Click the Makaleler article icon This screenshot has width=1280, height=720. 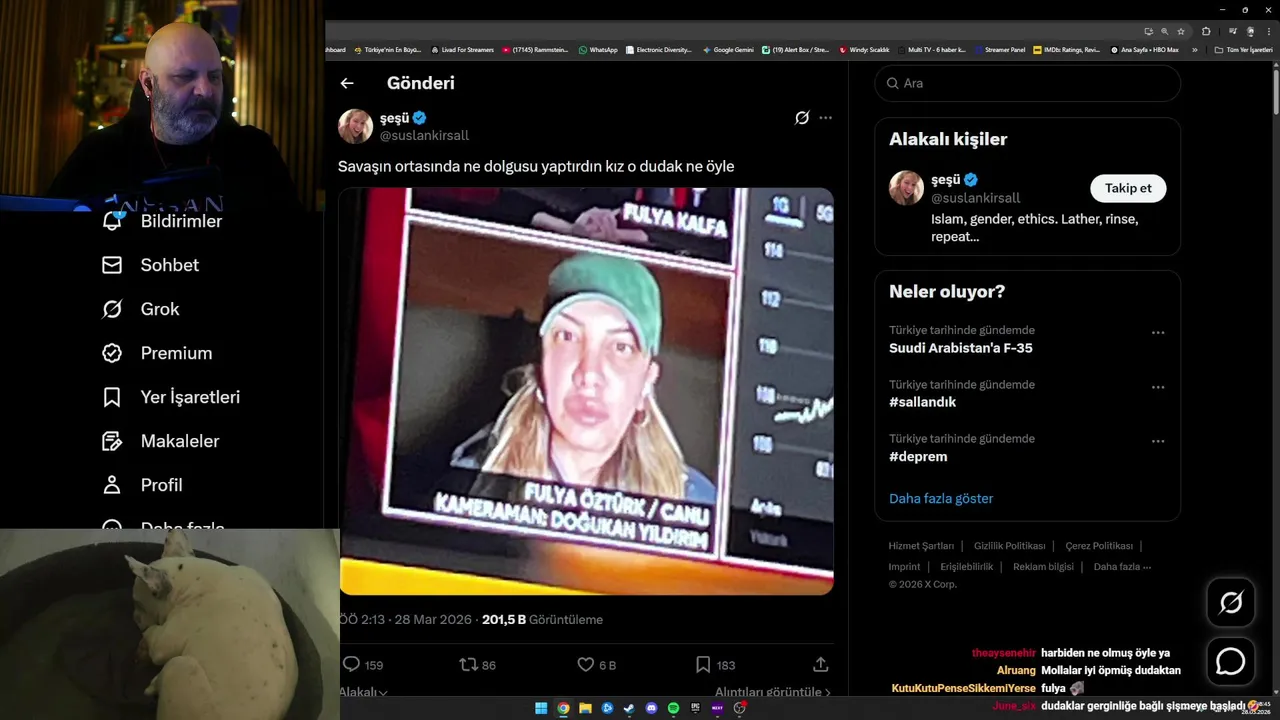pyautogui.click(x=112, y=441)
